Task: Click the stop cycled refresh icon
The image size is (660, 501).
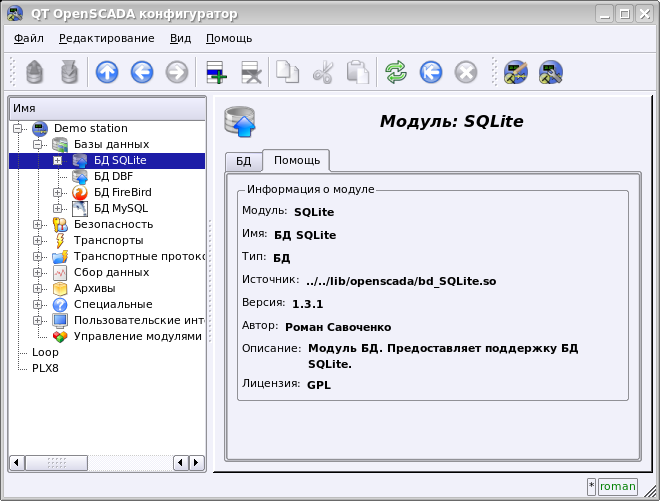Action: (x=466, y=72)
